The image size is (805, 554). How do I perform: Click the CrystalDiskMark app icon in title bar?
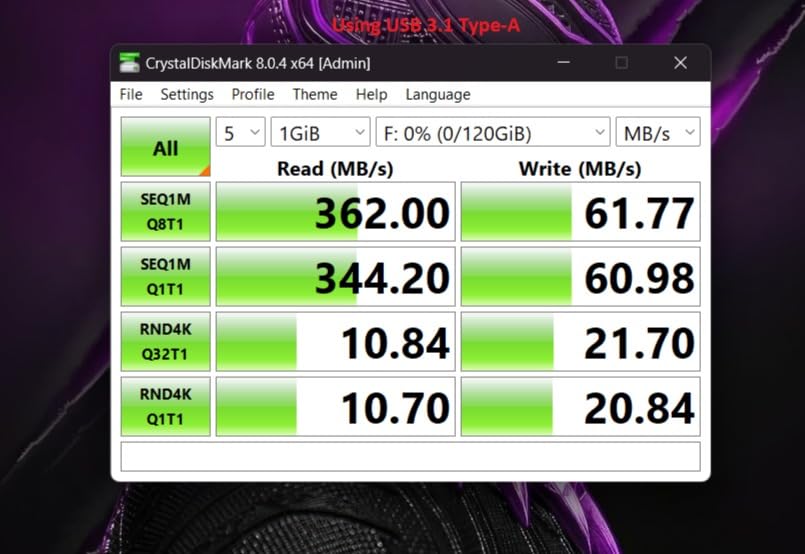point(129,63)
